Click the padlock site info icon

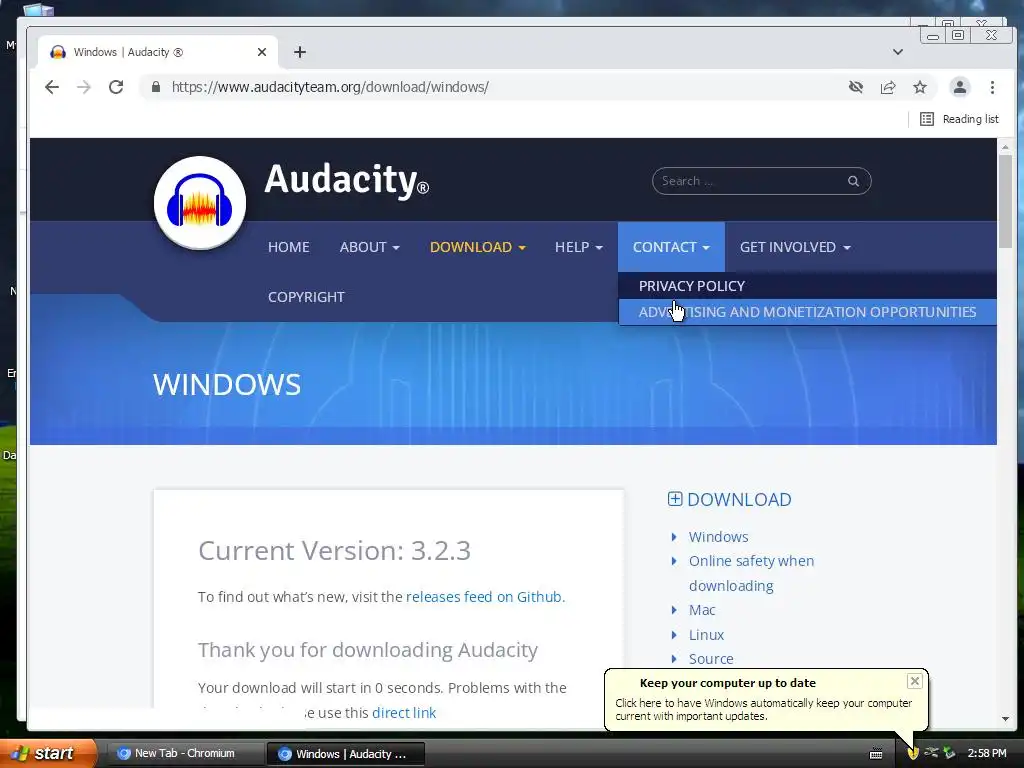pyautogui.click(x=155, y=87)
